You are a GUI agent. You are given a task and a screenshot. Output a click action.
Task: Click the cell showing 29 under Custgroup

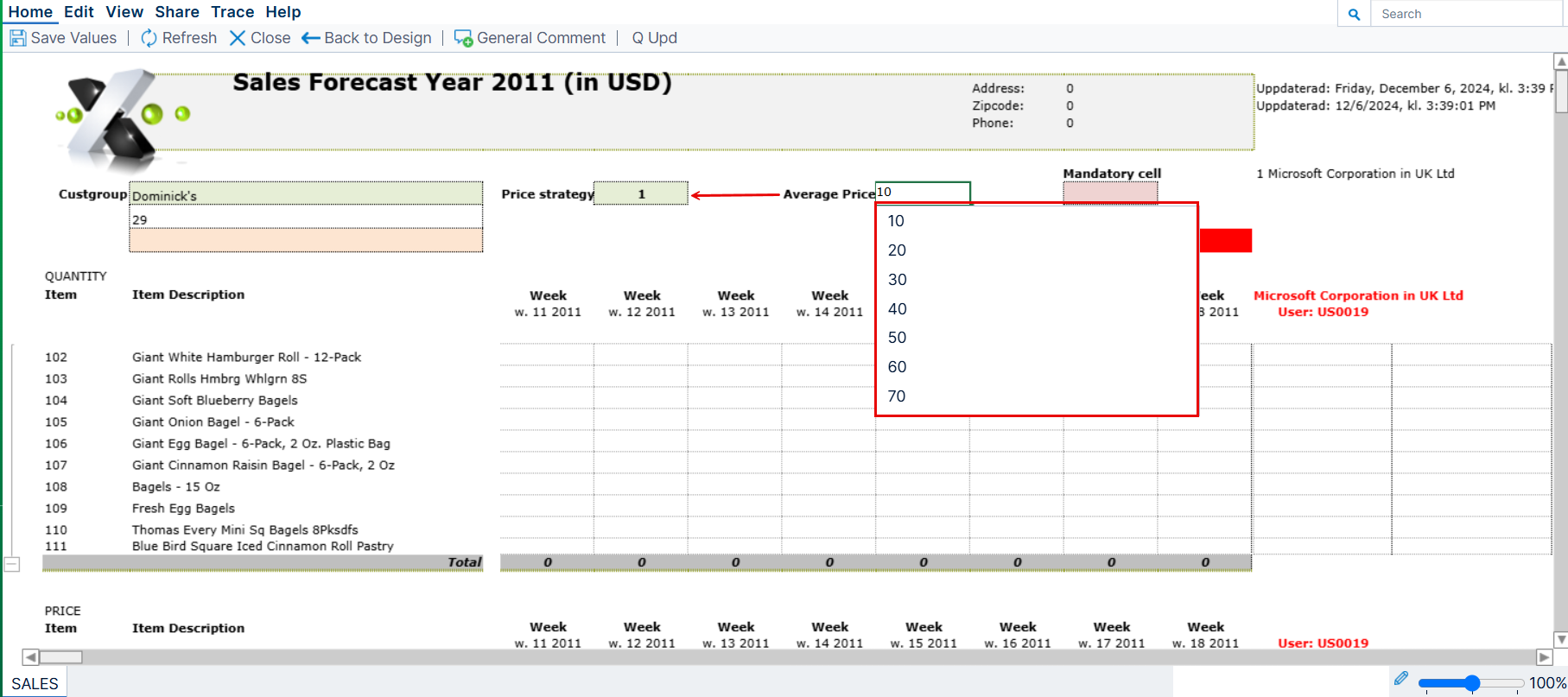[x=306, y=218]
